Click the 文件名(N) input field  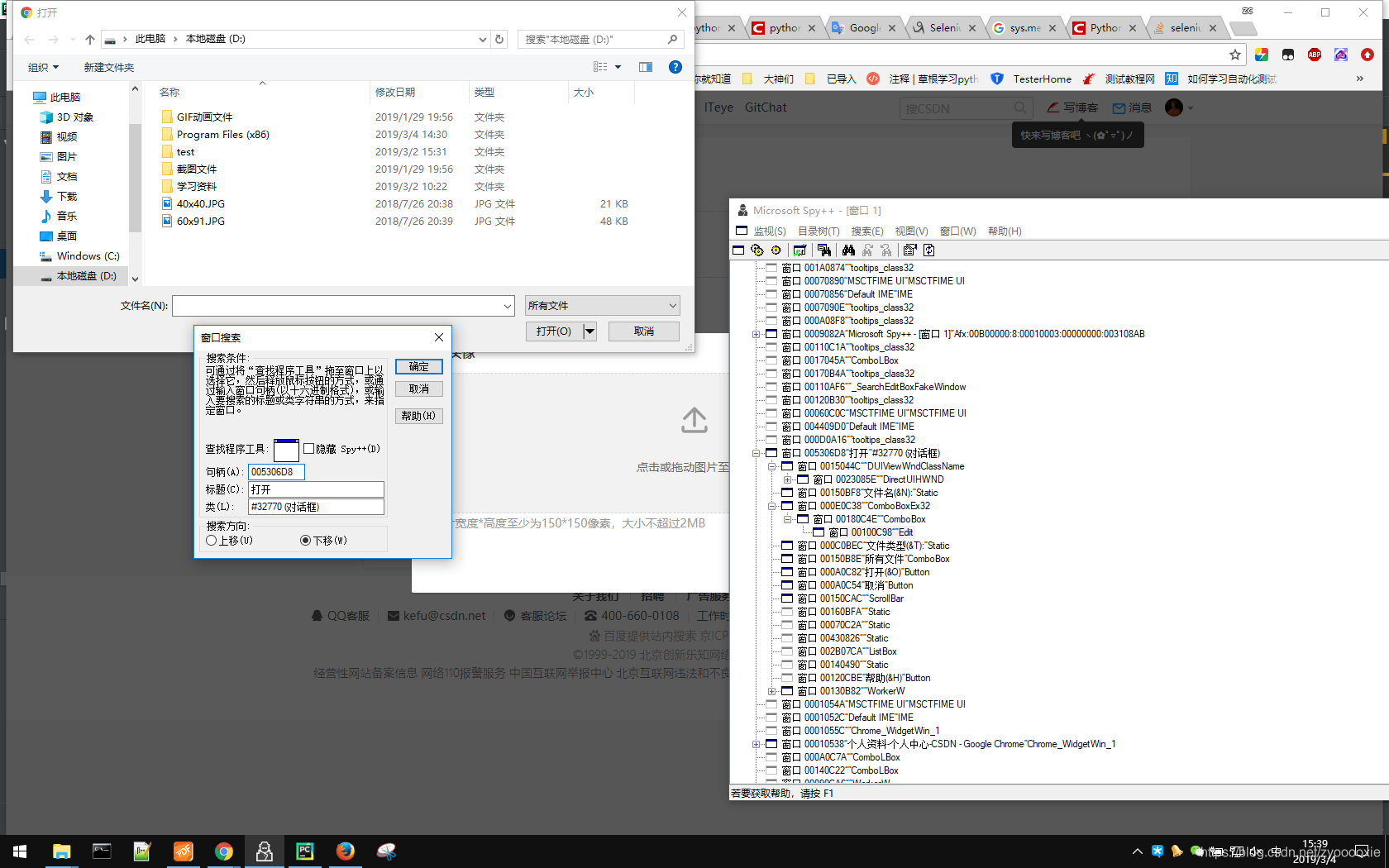(x=337, y=306)
